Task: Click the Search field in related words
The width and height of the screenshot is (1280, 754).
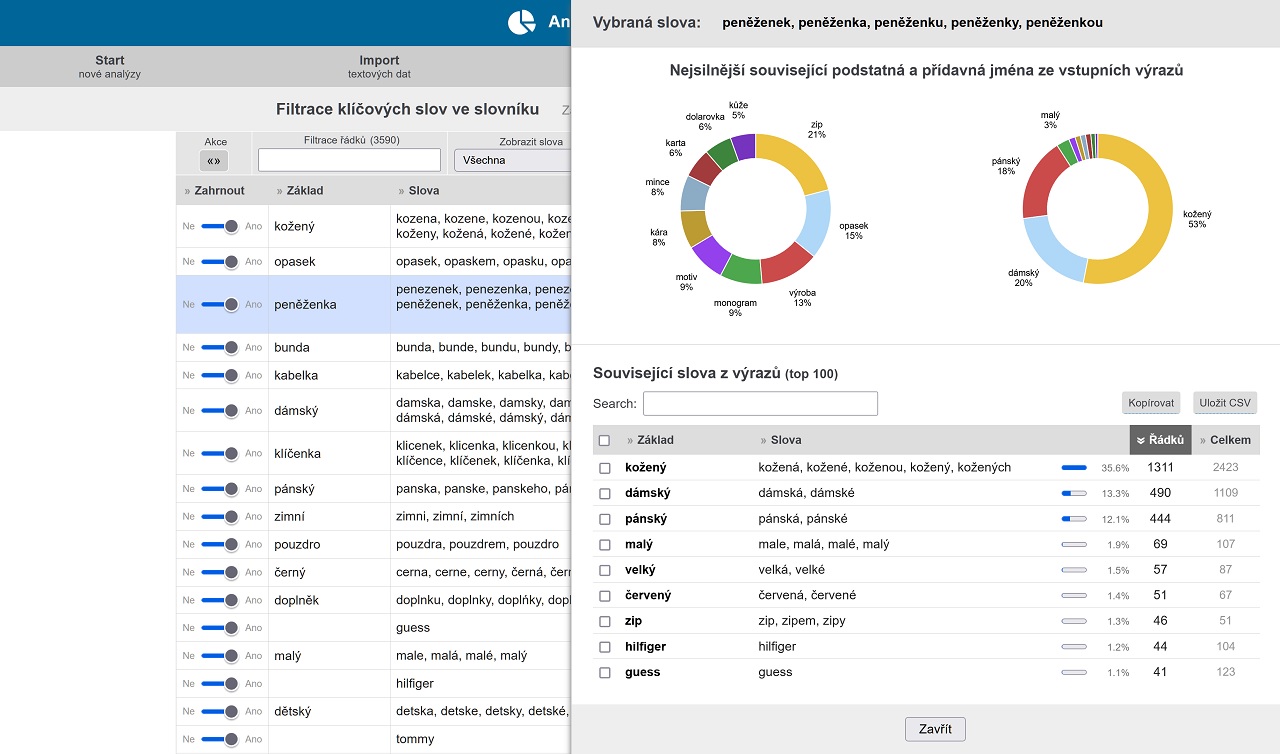Action: (760, 403)
